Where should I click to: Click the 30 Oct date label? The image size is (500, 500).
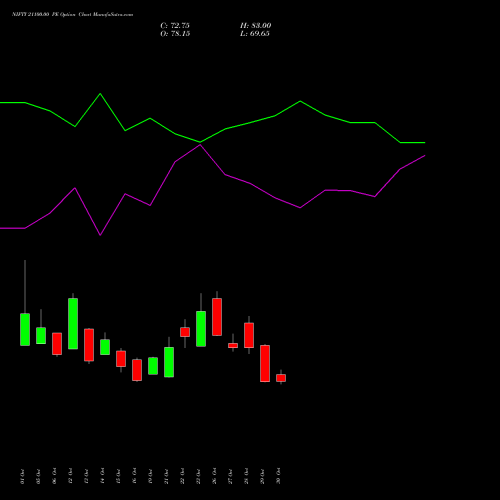(x=278, y=476)
